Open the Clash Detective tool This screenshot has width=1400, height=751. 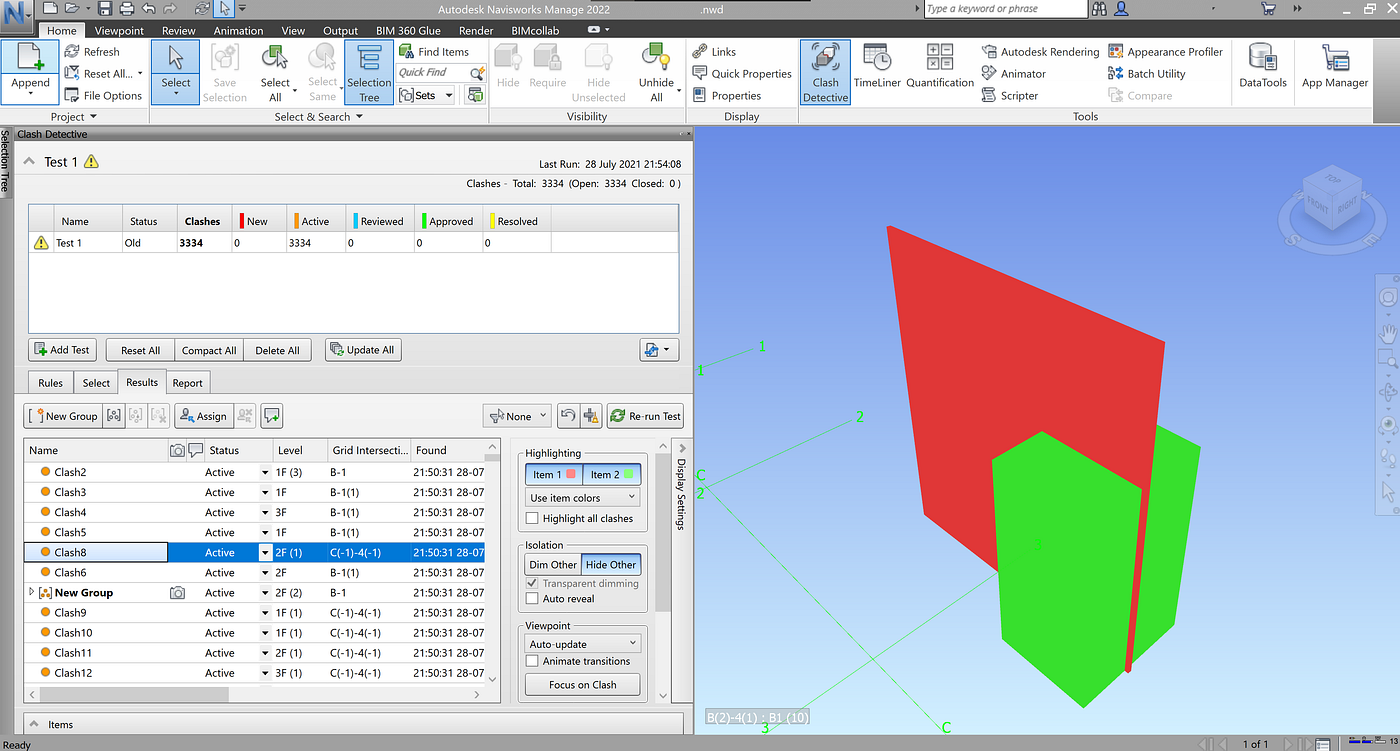(x=825, y=72)
